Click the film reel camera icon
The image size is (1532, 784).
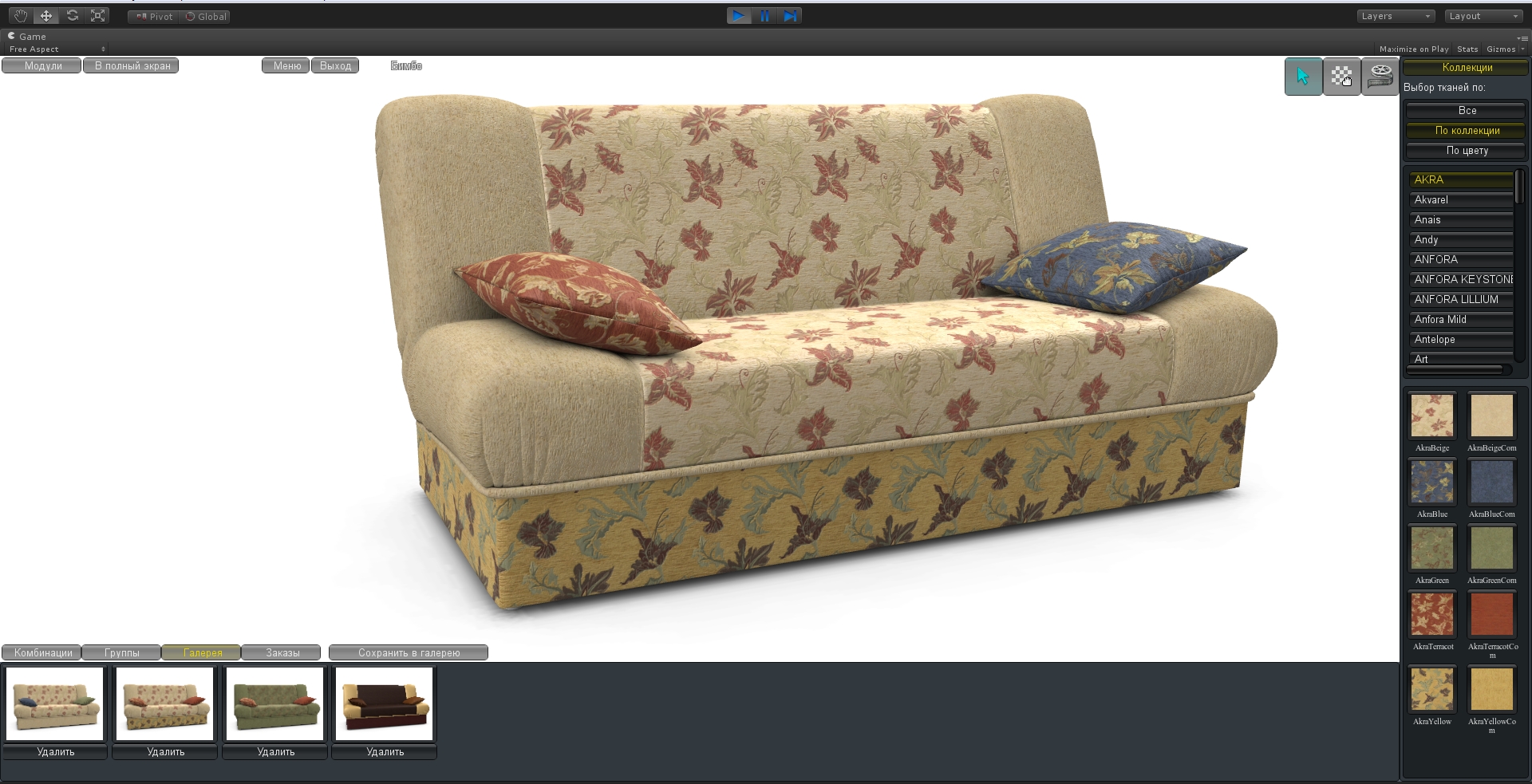coord(1380,77)
